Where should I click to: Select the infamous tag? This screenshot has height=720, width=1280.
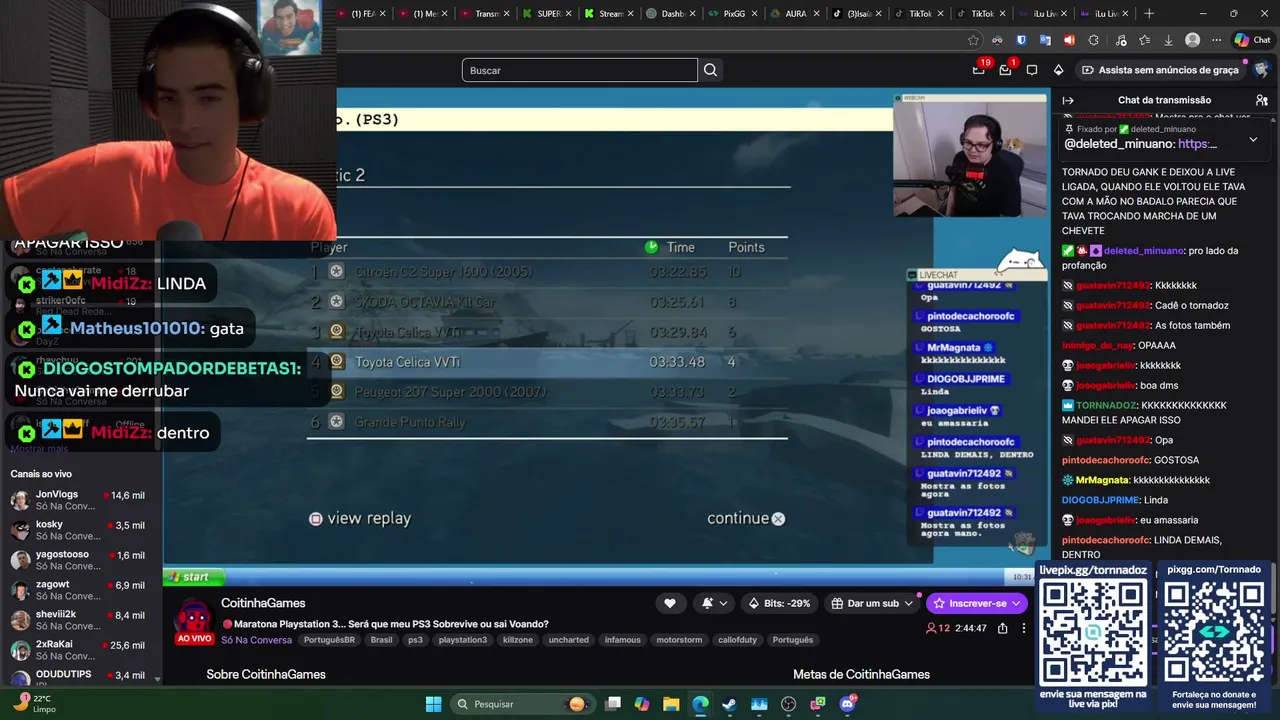[622, 640]
